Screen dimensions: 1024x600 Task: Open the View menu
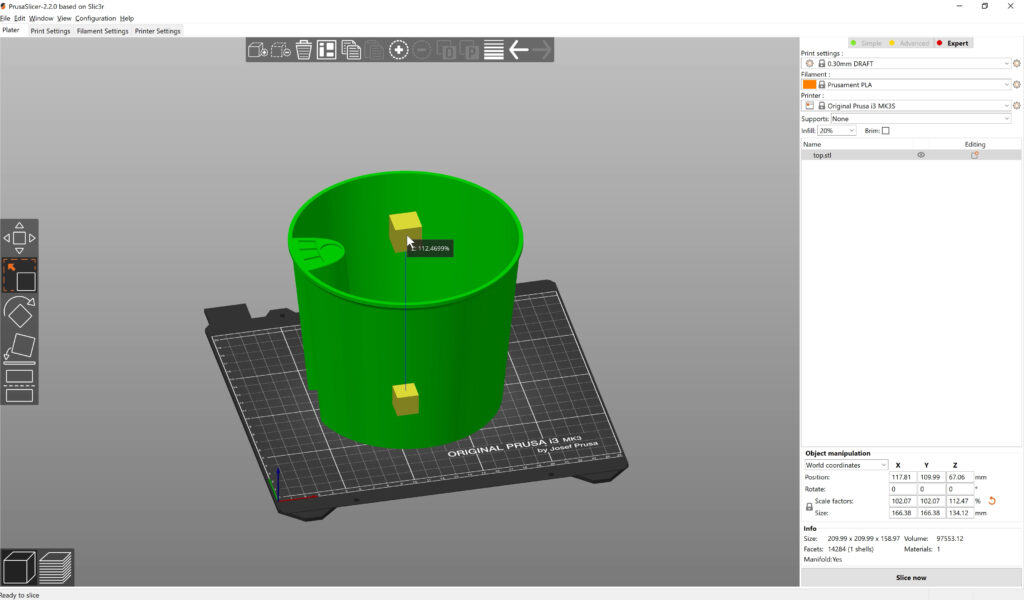(64, 18)
